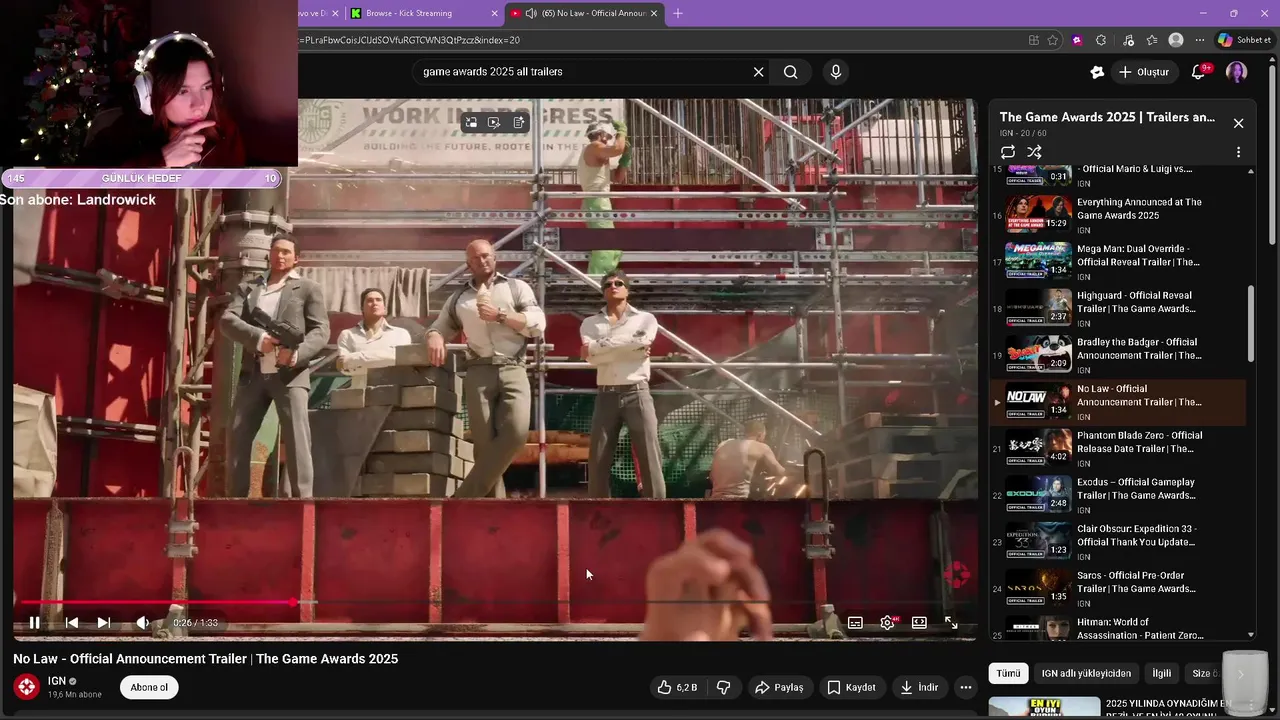
Task: Click the third overlay icon atop the video
Action: (x=518, y=122)
